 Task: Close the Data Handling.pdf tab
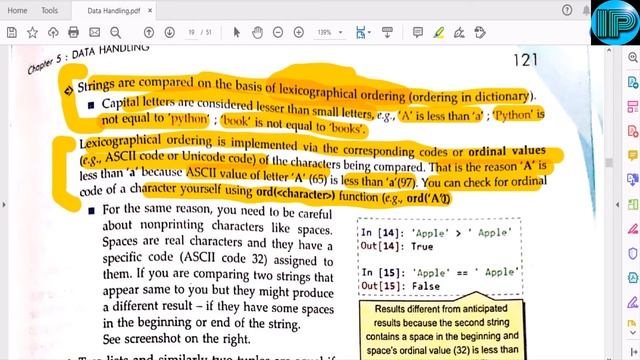150,10
